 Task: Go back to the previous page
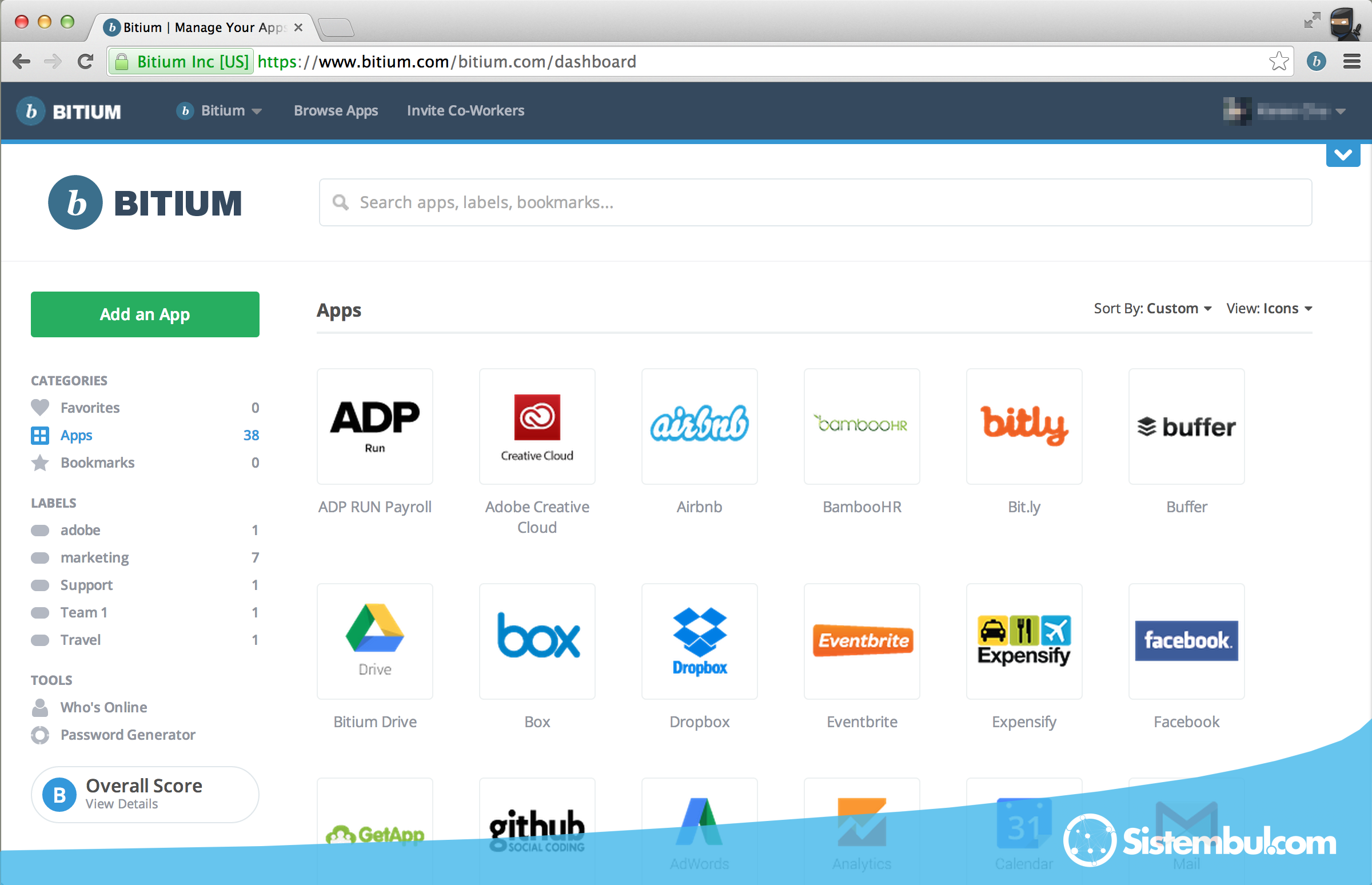(x=21, y=61)
